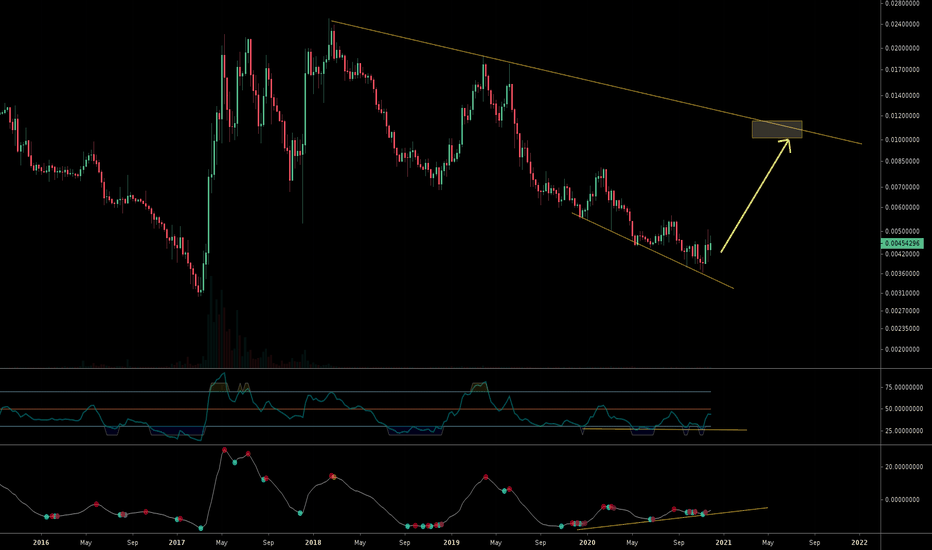Image resolution: width=932 pixels, height=550 pixels.
Task: Click the 2021 year label on time axis
Action: pyautogui.click(x=723, y=542)
